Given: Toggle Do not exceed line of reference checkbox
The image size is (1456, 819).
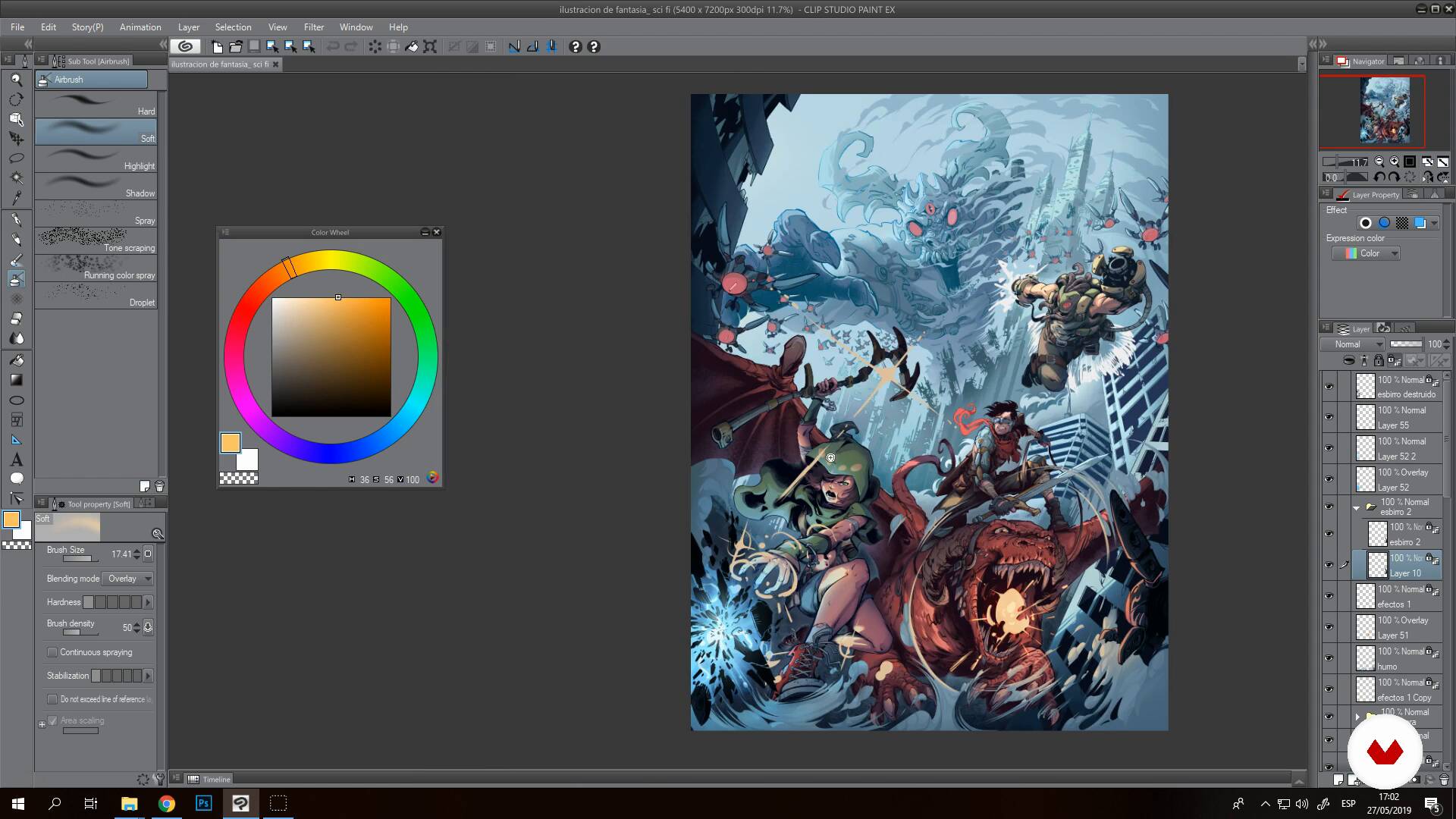Looking at the screenshot, I should 52,699.
